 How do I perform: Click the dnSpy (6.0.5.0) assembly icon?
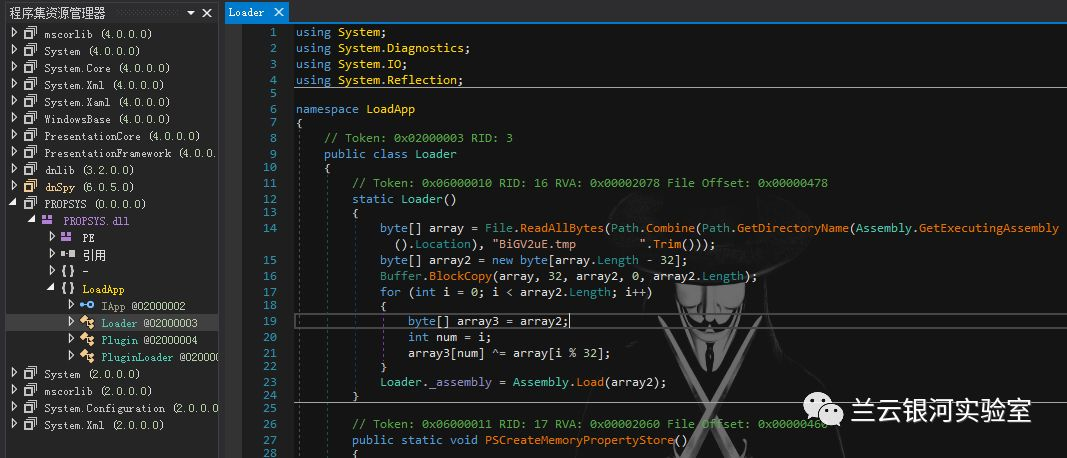point(30,186)
